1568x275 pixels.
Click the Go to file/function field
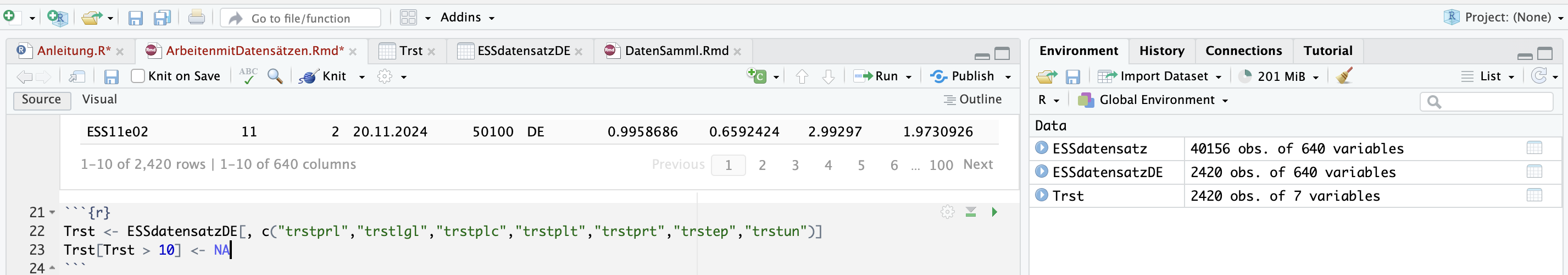[x=301, y=18]
